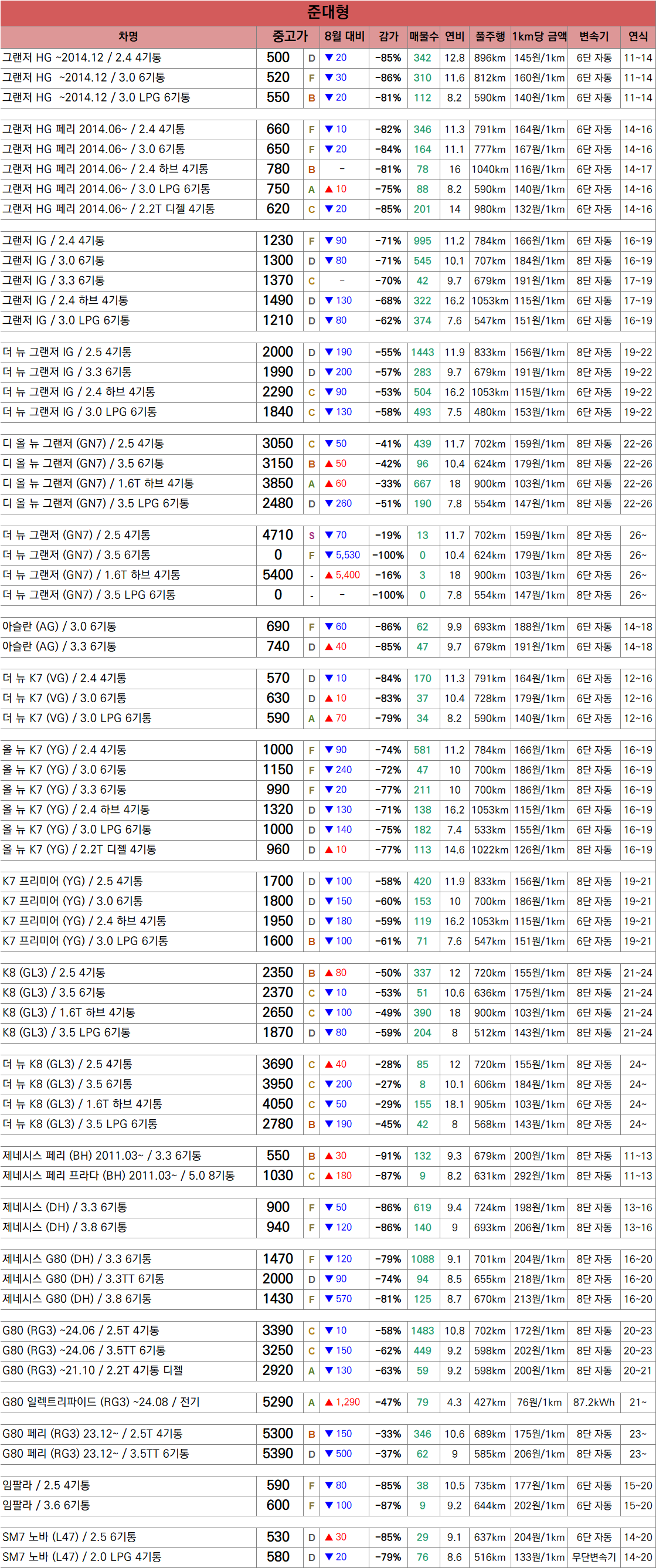Select K8 (GL3) / 1.6T 하브 4기통 name

[x=69, y=1013]
